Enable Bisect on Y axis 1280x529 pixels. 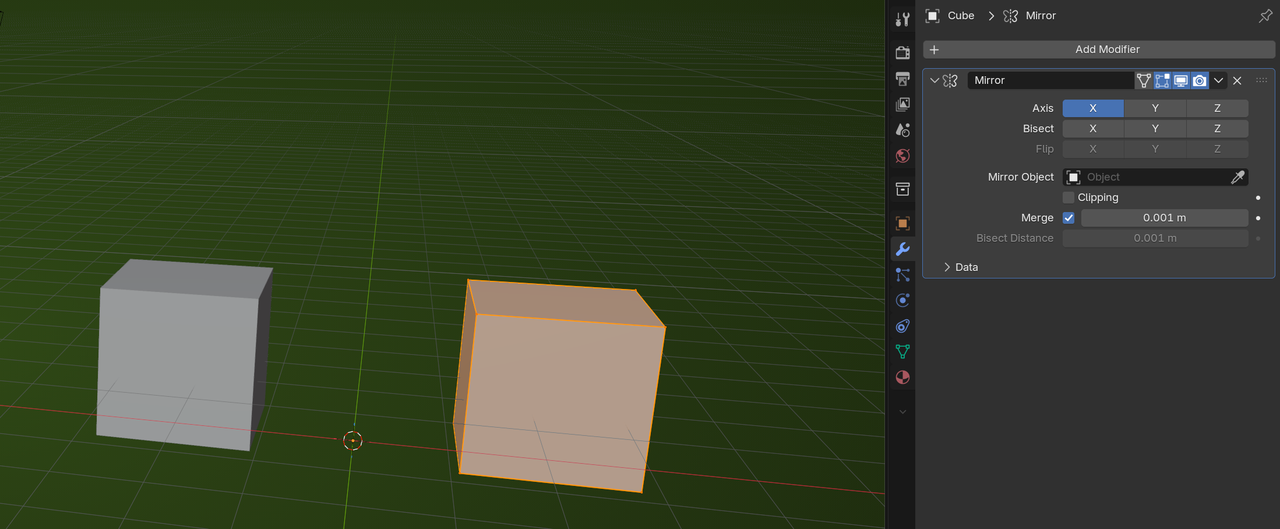pyautogui.click(x=1155, y=128)
